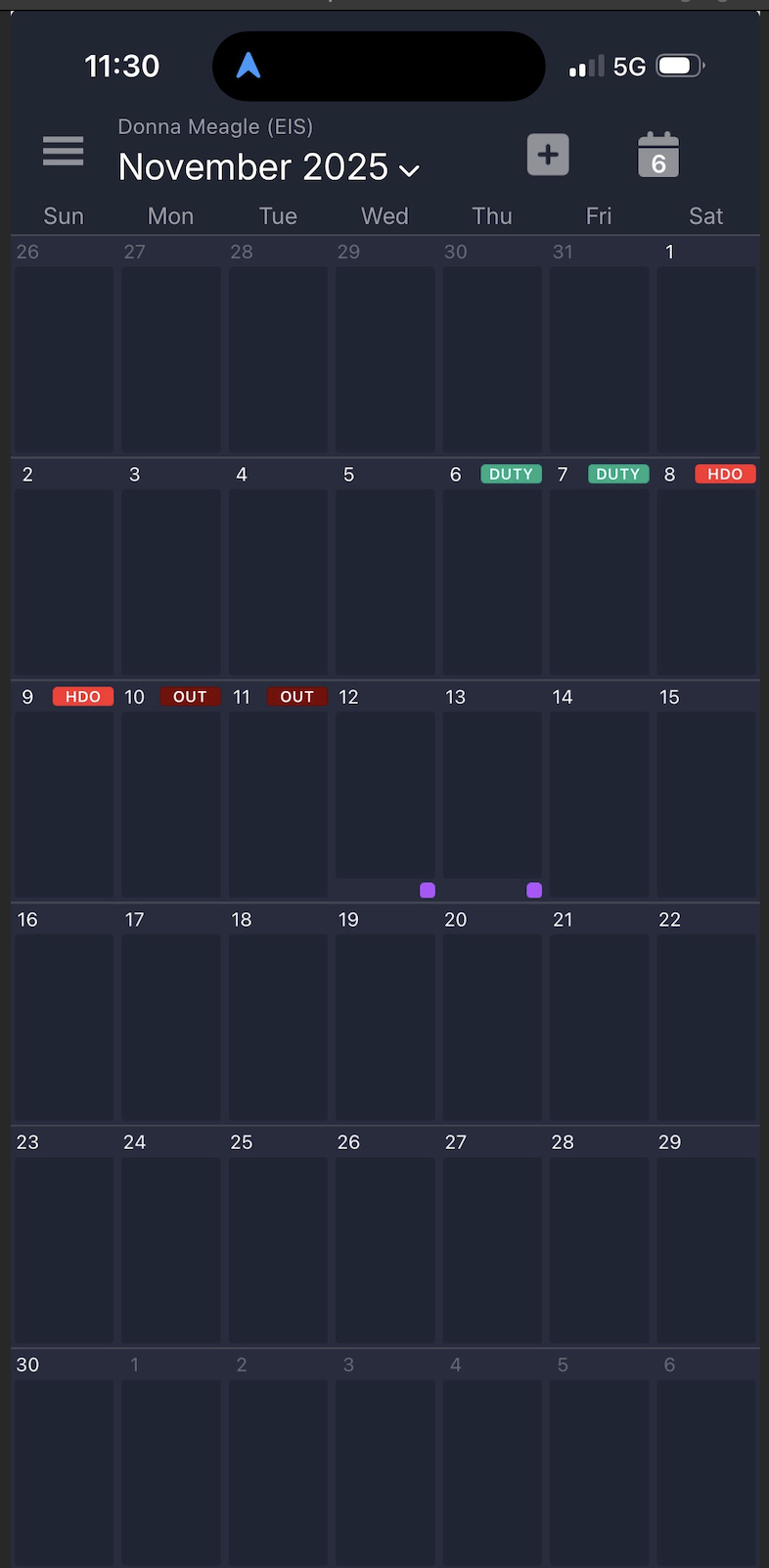The image size is (769, 1568).
Task: Tap the blue location arrow indicator
Action: point(249,66)
